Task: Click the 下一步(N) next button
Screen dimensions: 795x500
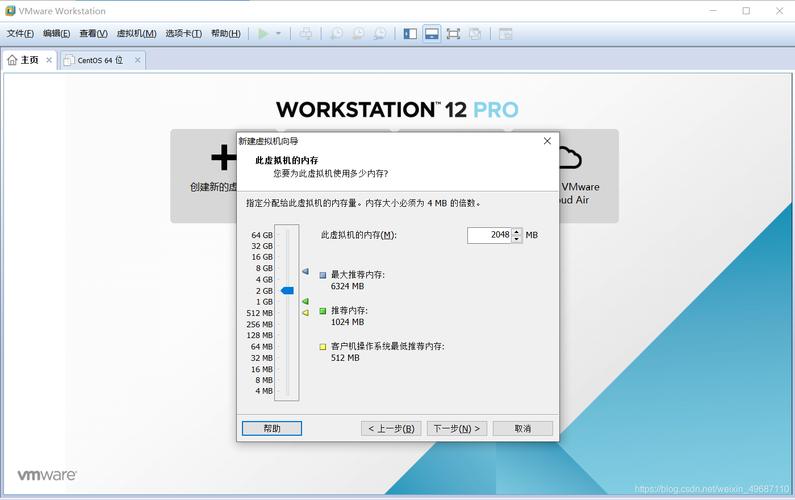Action: [457, 428]
